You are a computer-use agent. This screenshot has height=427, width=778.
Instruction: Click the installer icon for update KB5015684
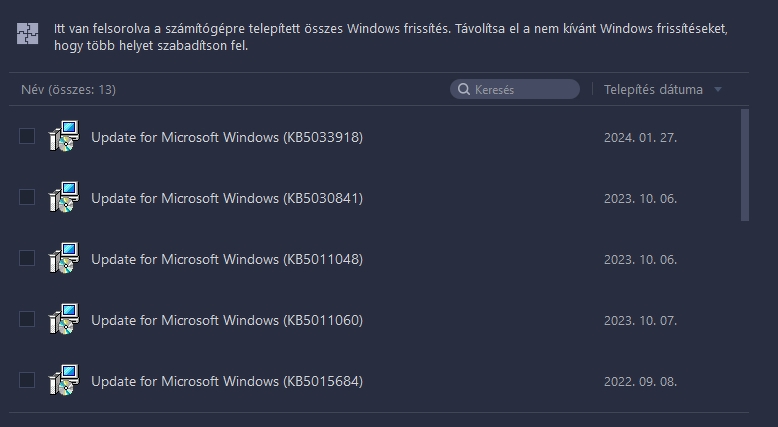(x=63, y=380)
